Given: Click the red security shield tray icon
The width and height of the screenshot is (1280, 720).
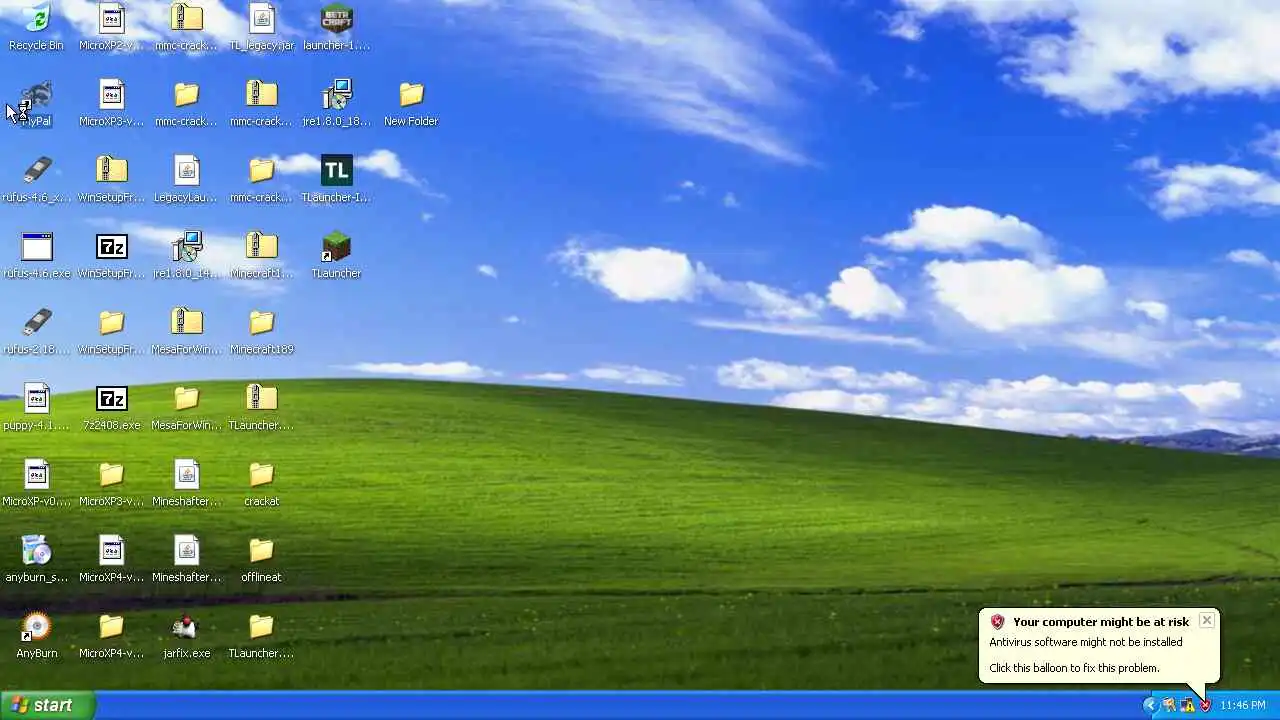Looking at the screenshot, I should click(1205, 705).
